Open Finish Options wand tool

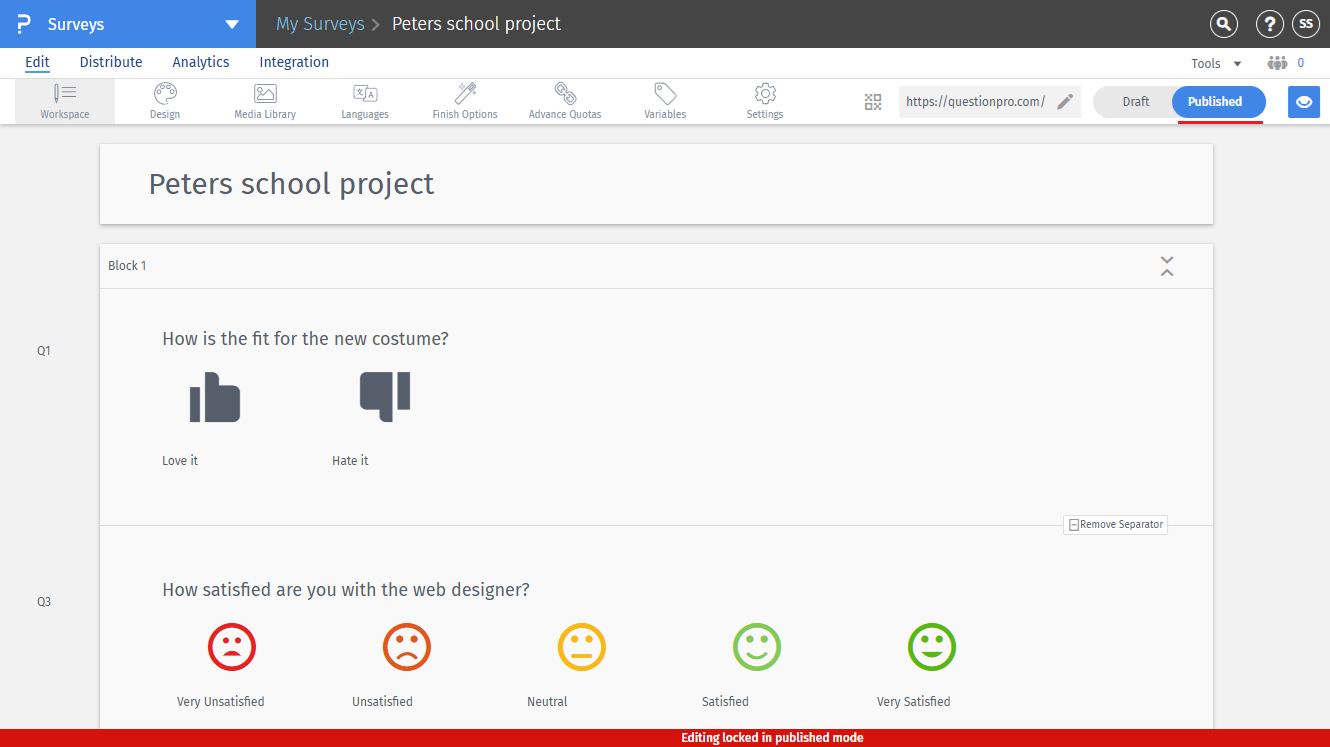click(465, 101)
